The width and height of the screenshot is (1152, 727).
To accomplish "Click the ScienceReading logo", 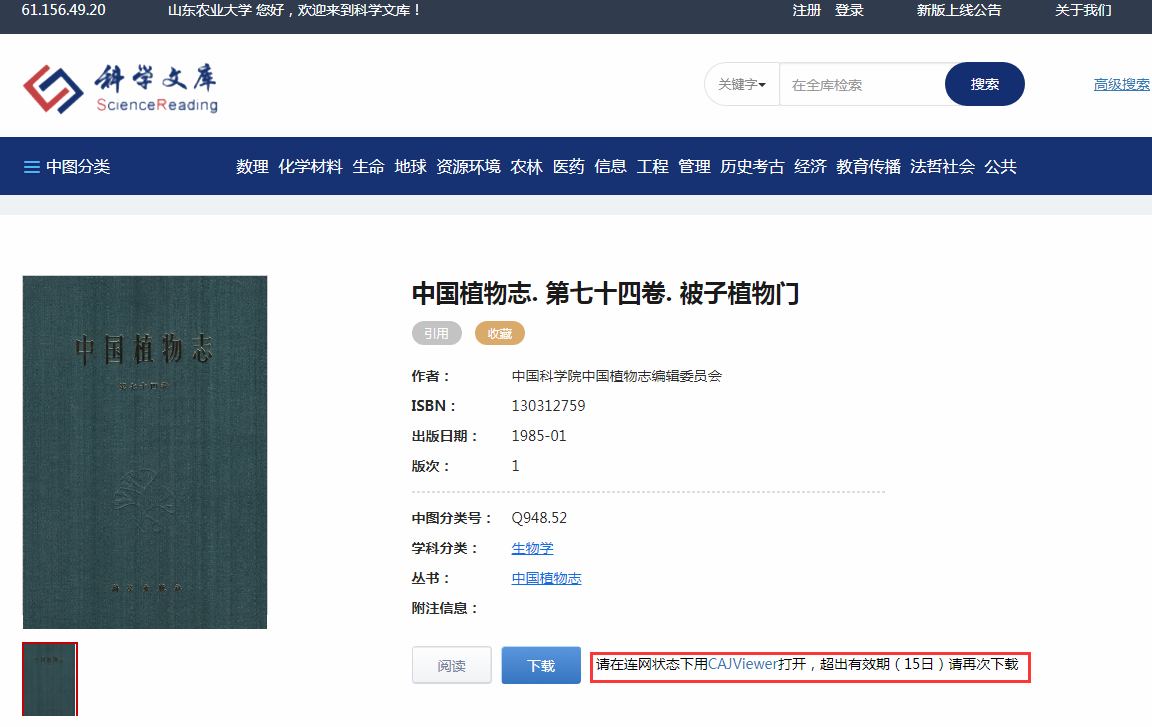I will (120, 88).
